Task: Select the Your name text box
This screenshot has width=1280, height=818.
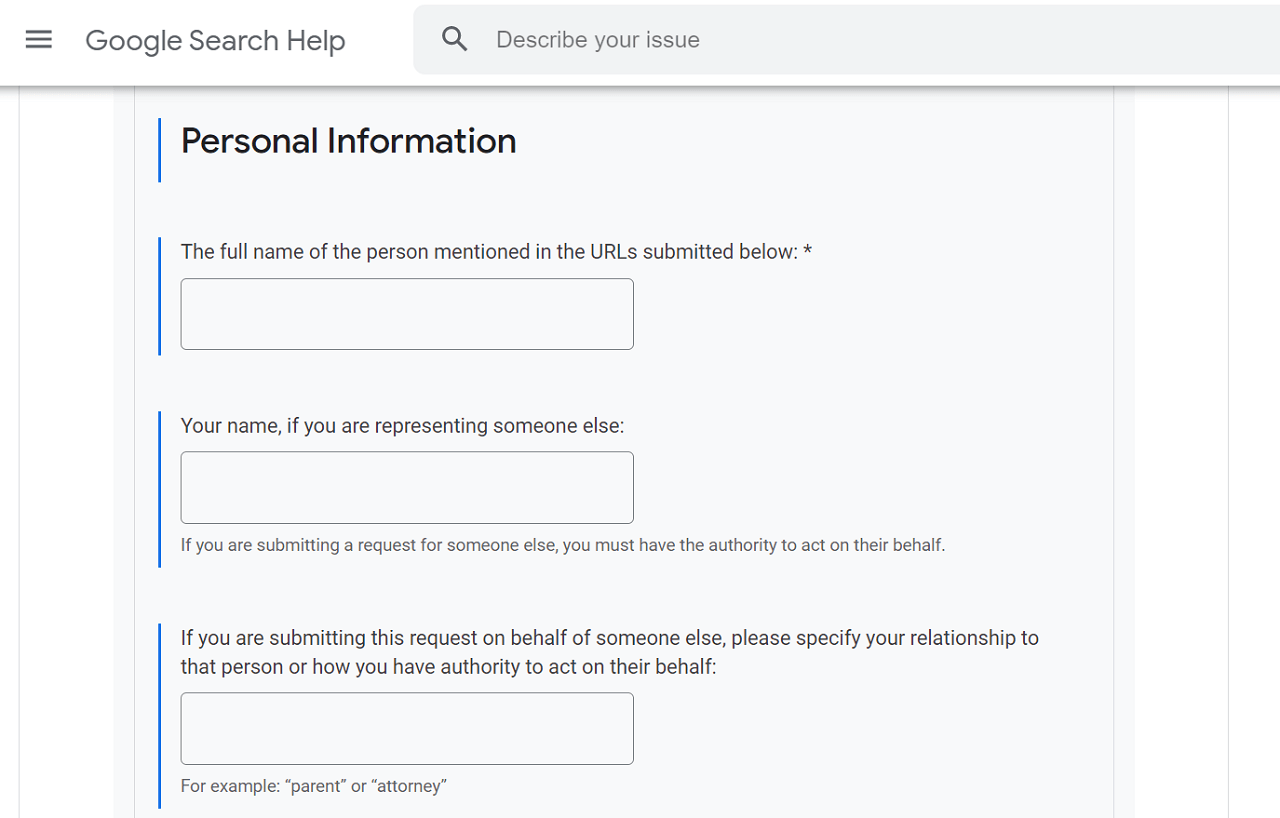Action: [x=407, y=487]
